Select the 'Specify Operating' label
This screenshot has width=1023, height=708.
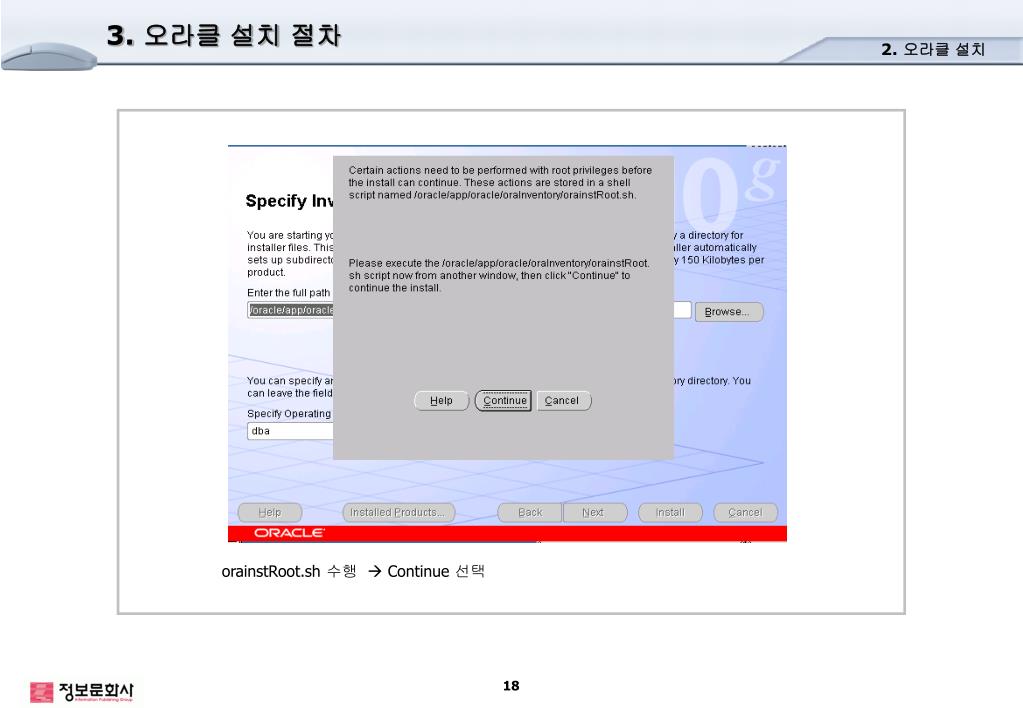click(289, 414)
